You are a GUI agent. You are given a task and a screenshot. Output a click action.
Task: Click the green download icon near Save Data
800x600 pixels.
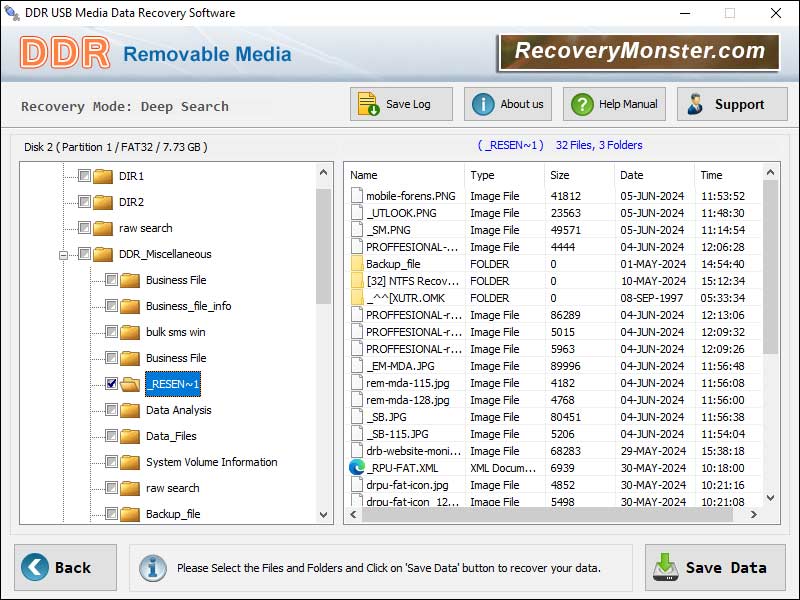tap(665, 567)
